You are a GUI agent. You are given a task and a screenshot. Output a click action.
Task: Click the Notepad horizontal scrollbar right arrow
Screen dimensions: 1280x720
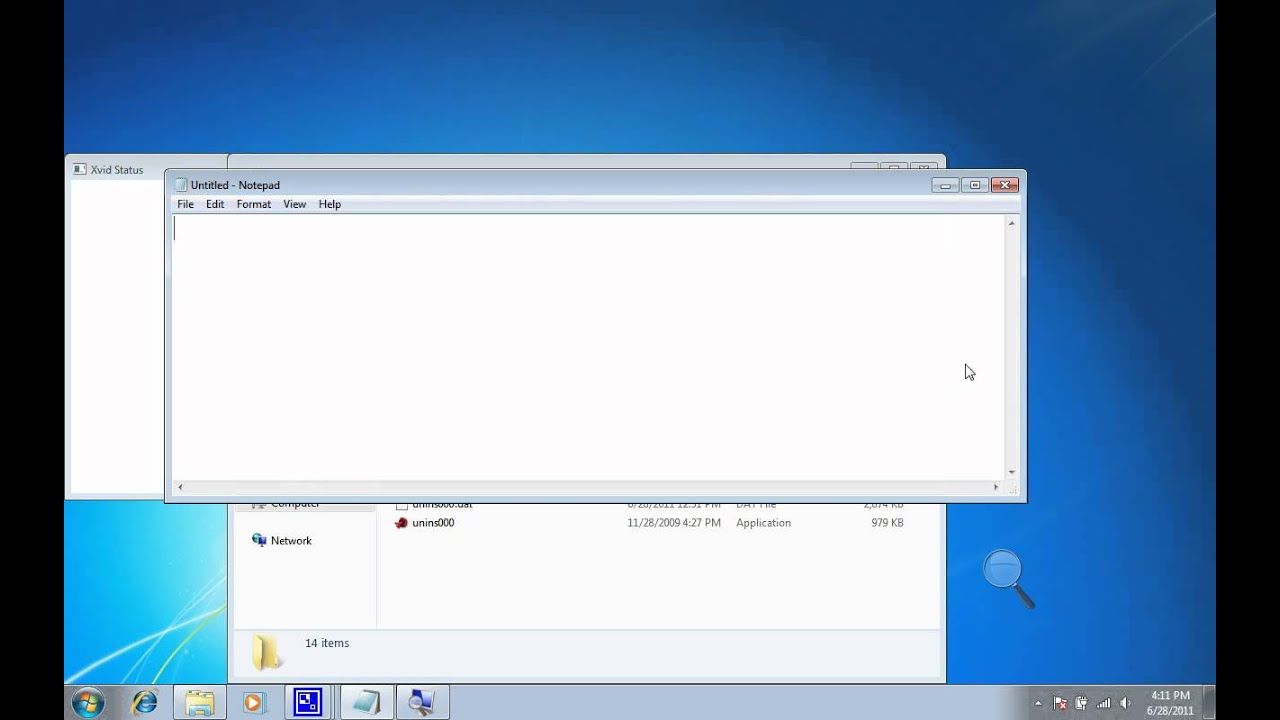(996, 487)
